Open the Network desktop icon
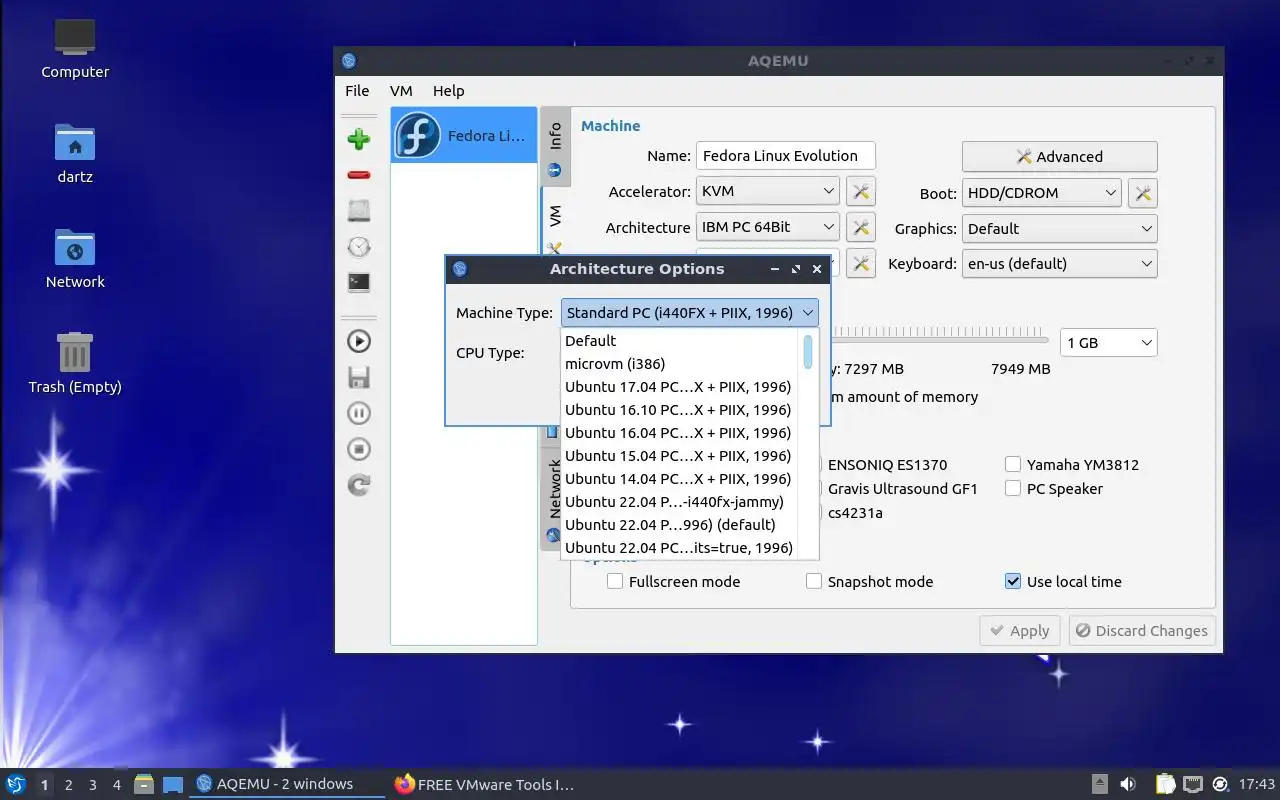The image size is (1280, 800). pos(75,258)
